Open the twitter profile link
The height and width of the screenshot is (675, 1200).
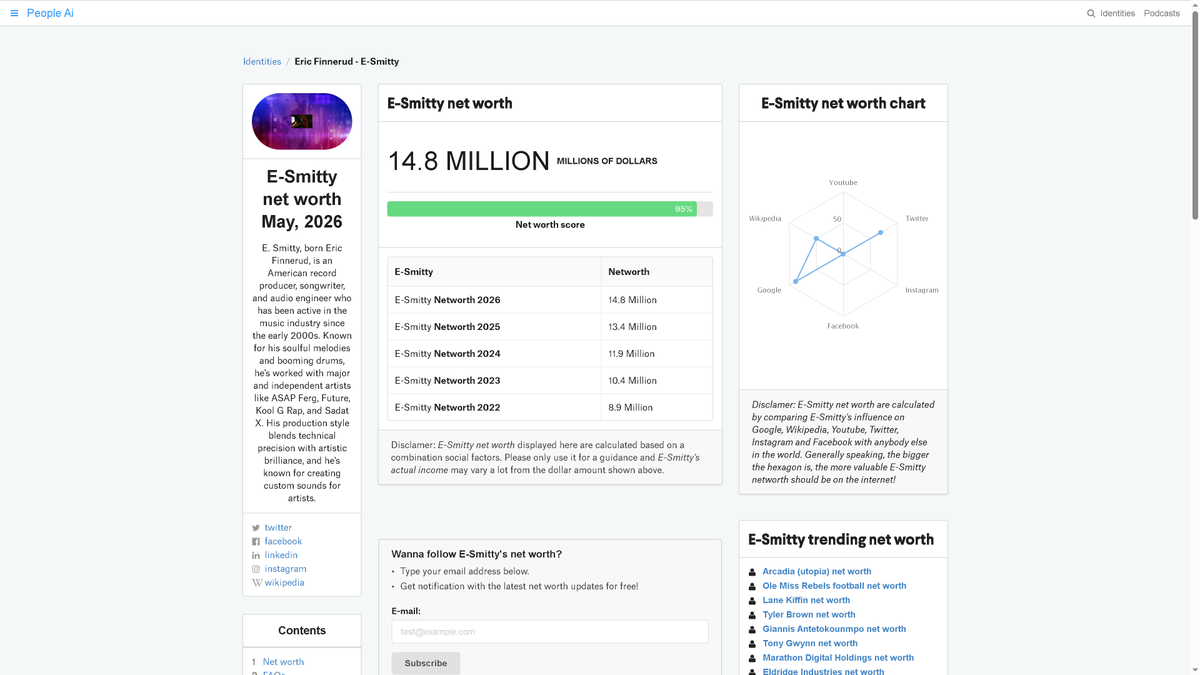278,528
